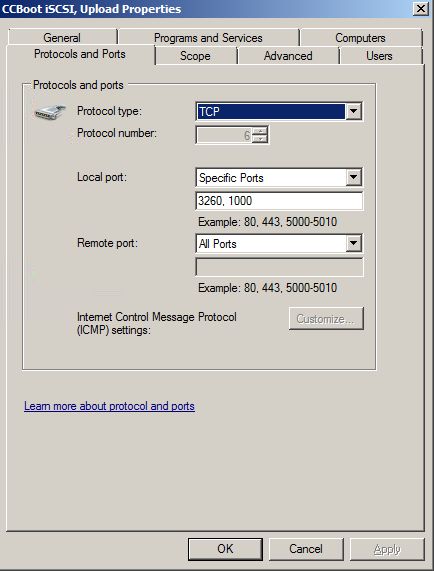
Task: Increase the protocol number with up arrow
Action: (x=260, y=131)
